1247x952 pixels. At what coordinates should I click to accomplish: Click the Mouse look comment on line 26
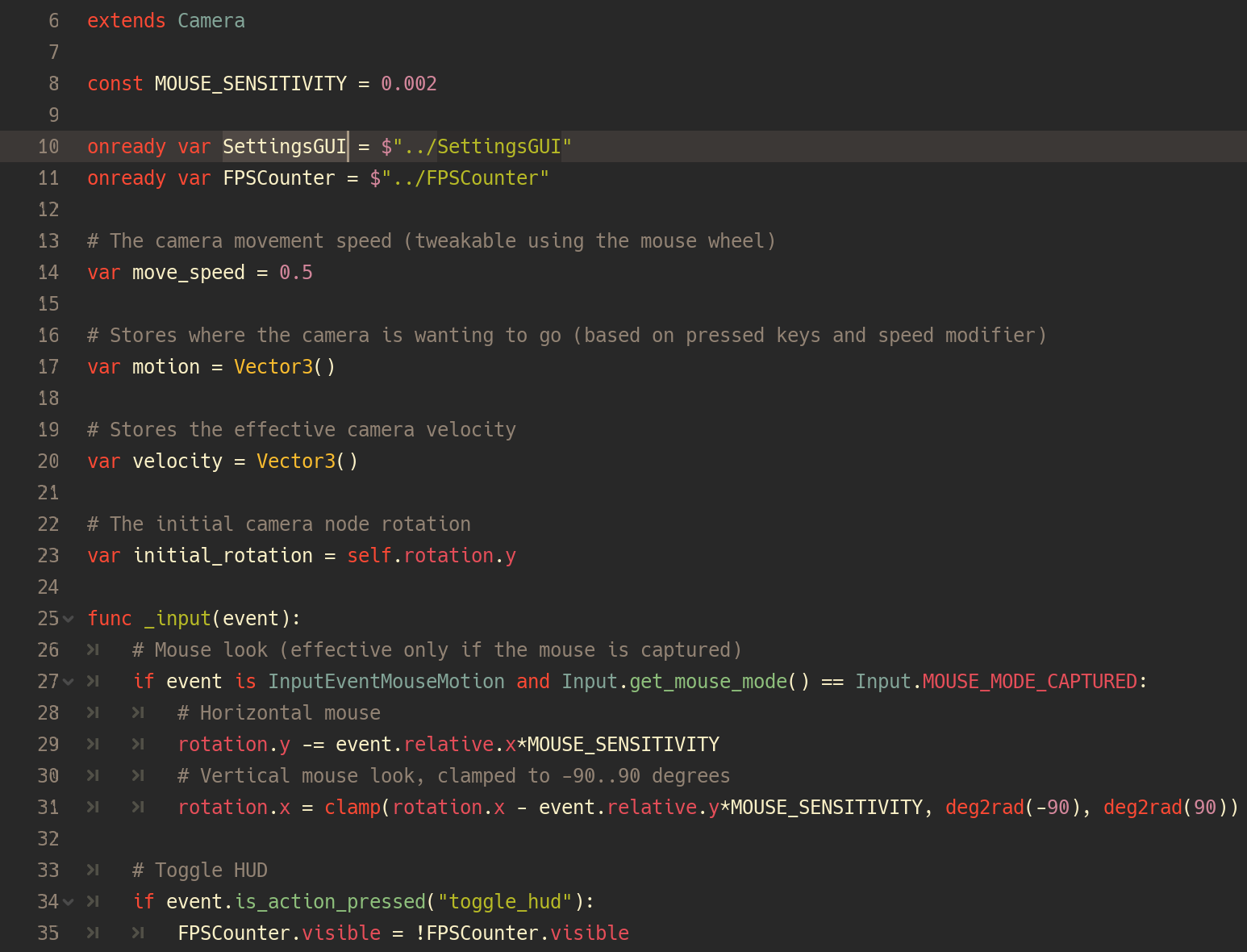click(437, 650)
